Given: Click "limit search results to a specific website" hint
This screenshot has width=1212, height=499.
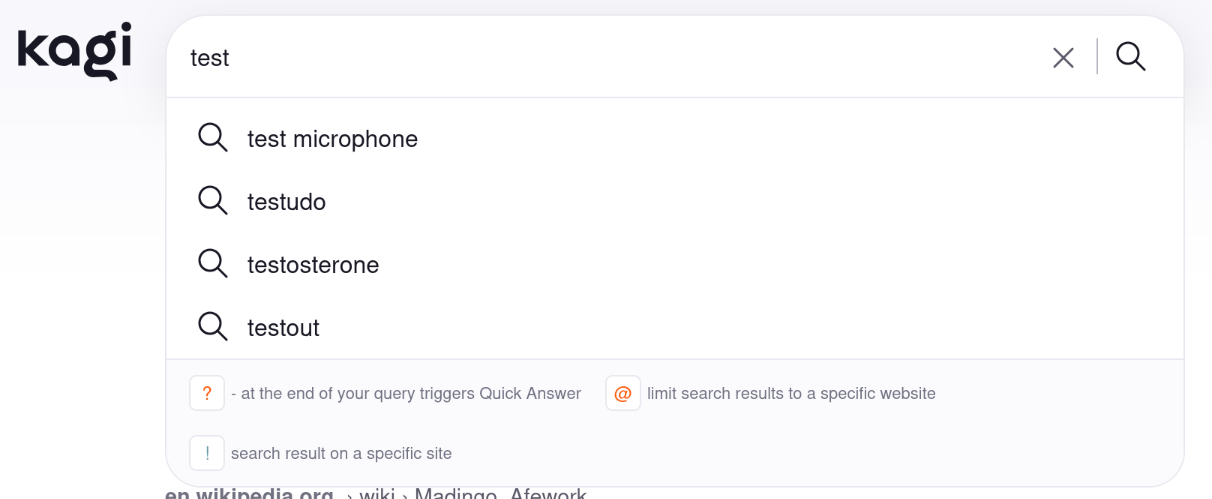Looking at the screenshot, I should 791,394.
